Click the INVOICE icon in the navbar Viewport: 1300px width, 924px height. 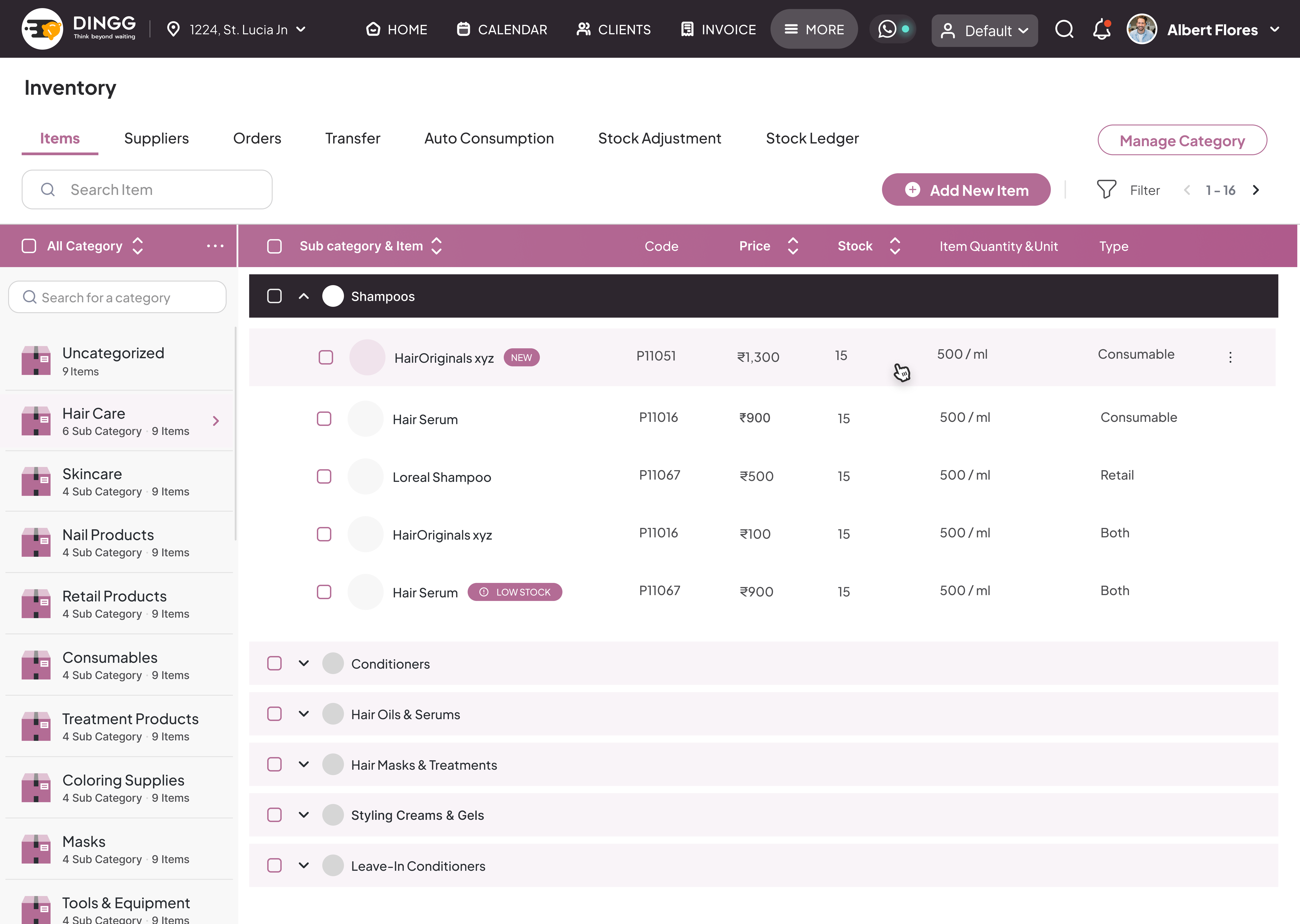pos(687,29)
